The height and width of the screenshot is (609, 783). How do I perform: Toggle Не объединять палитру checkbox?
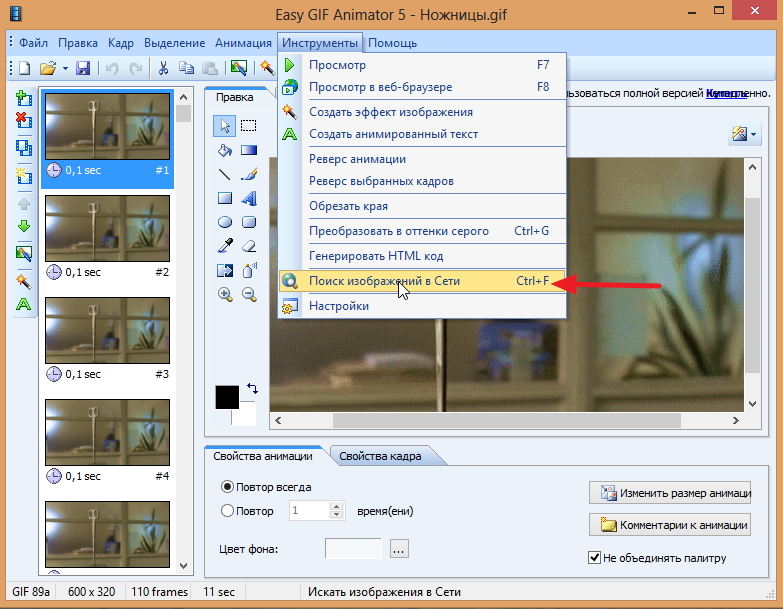point(594,558)
